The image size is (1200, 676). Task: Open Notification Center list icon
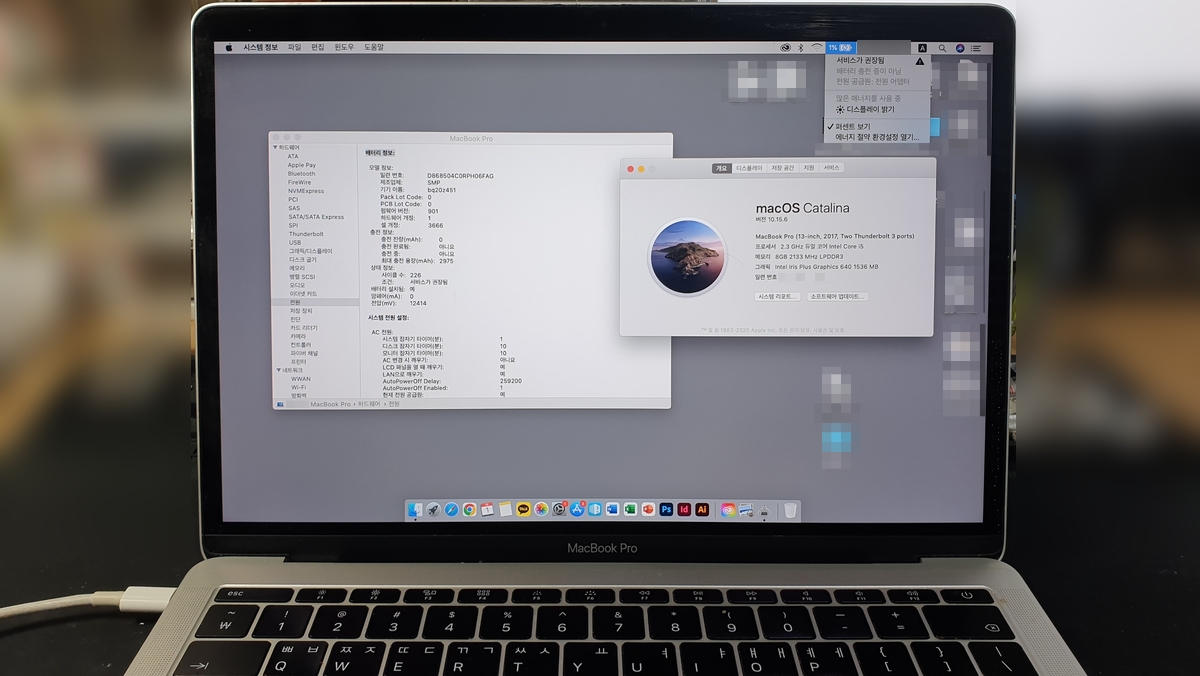[x=976, y=48]
